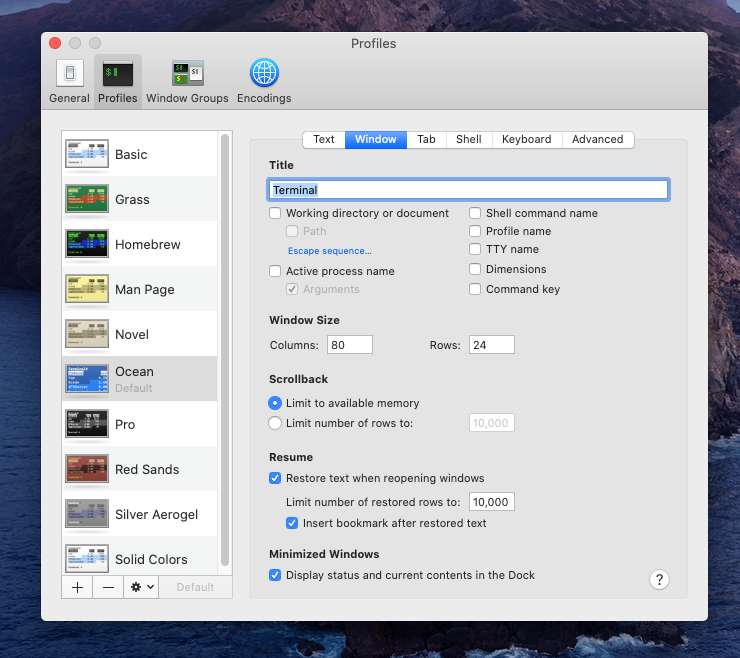Open the gear actions menu
This screenshot has width=740, height=658.
click(142, 587)
